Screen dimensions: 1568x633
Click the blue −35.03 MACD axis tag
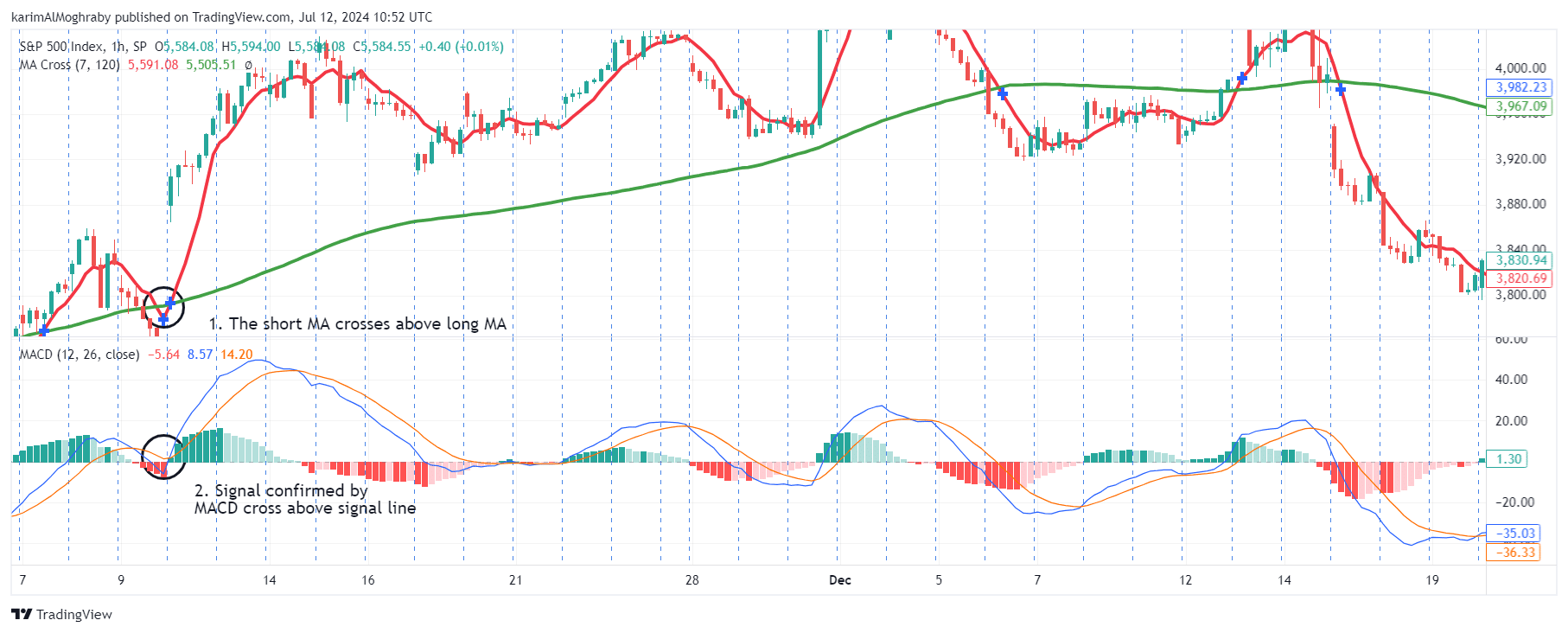coord(1514,534)
